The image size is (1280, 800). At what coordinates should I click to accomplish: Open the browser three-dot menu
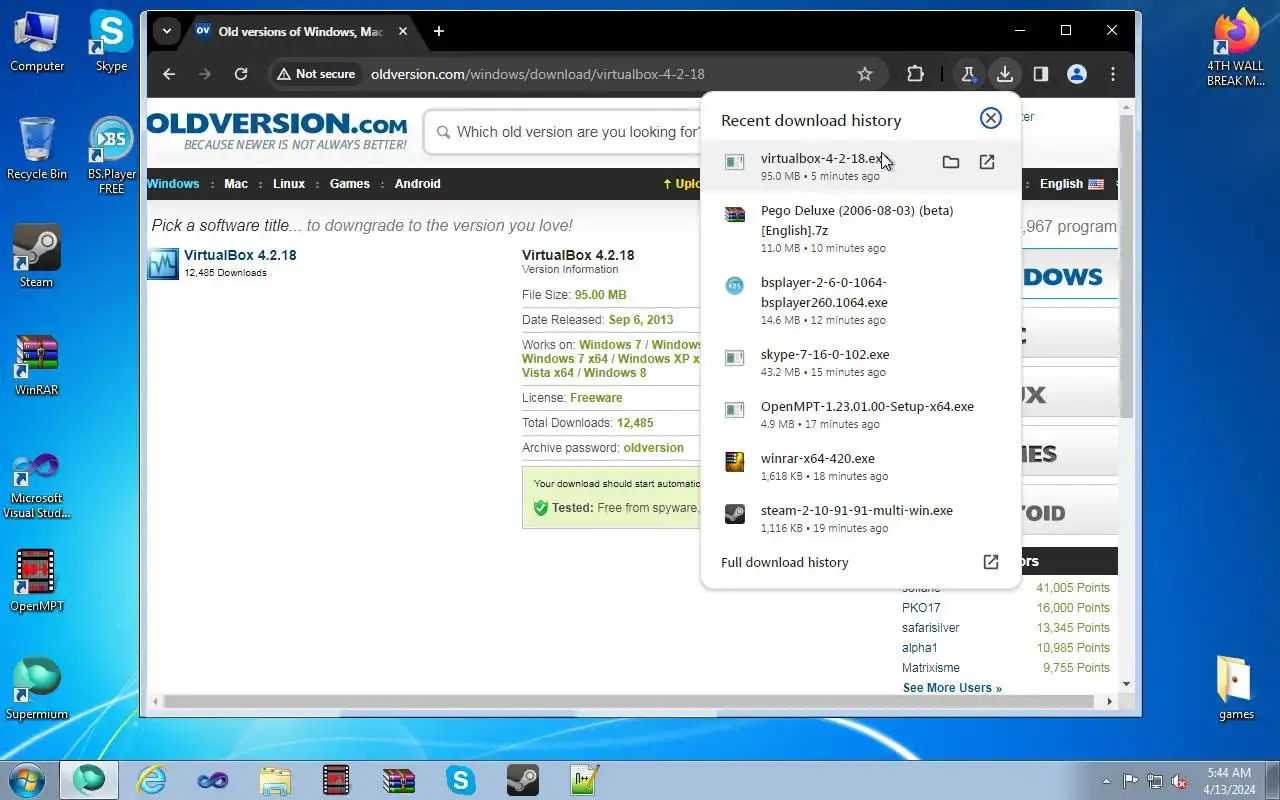pos(1113,74)
